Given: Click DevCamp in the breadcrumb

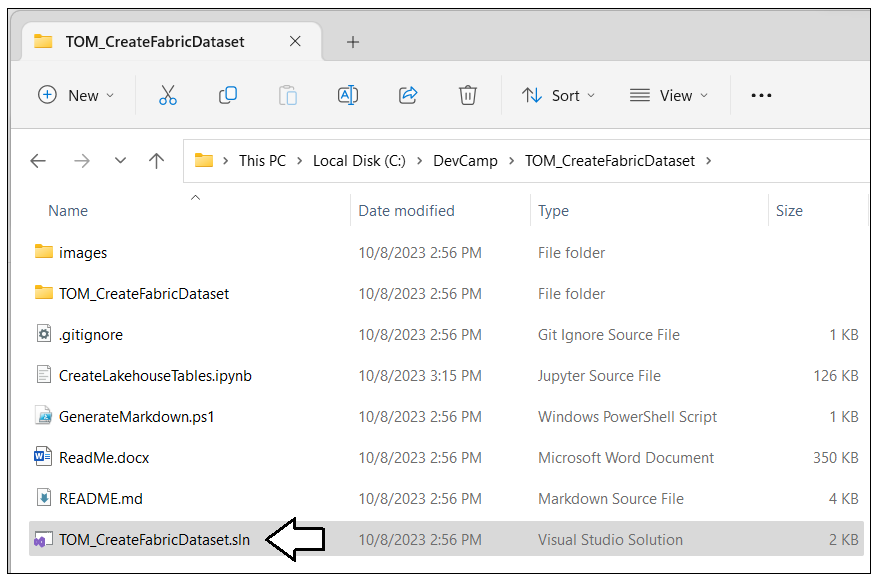Looking at the screenshot, I should [x=465, y=161].
